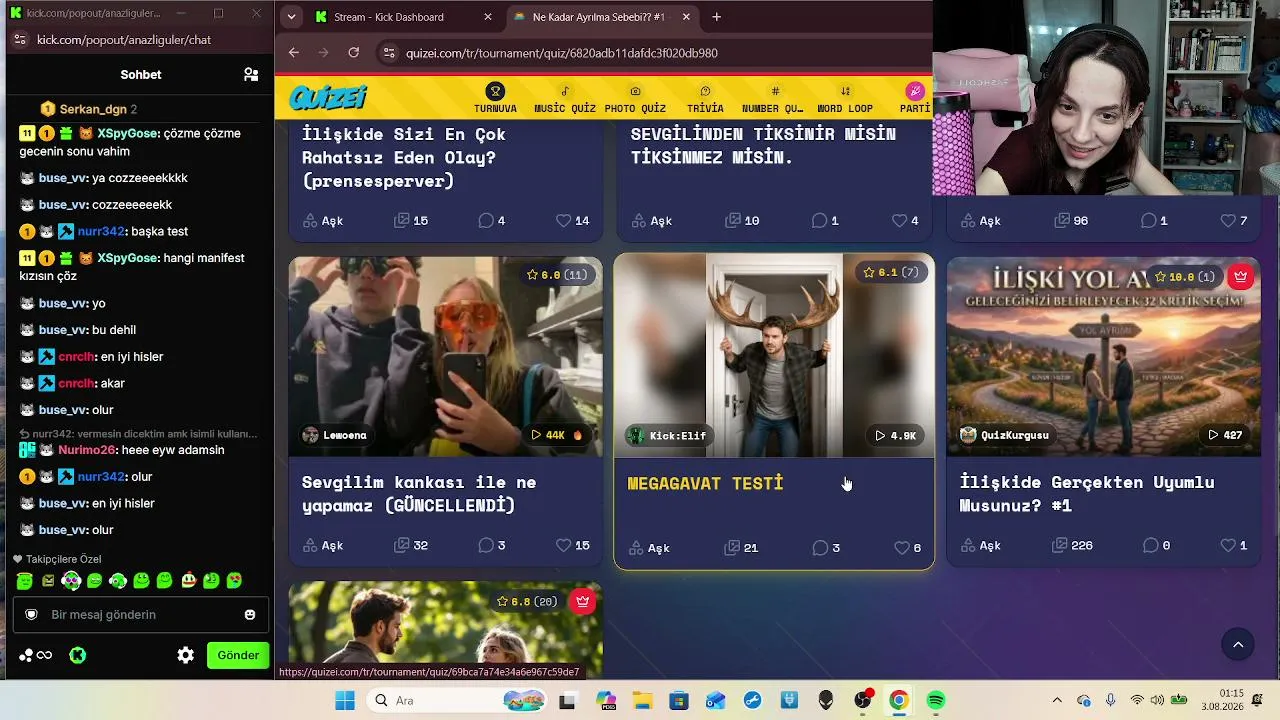The width and height of the screenshot is (1280, 720).
Task: Close the Stream - Kick Dashboard tab
Action: [x=488, y=17]
